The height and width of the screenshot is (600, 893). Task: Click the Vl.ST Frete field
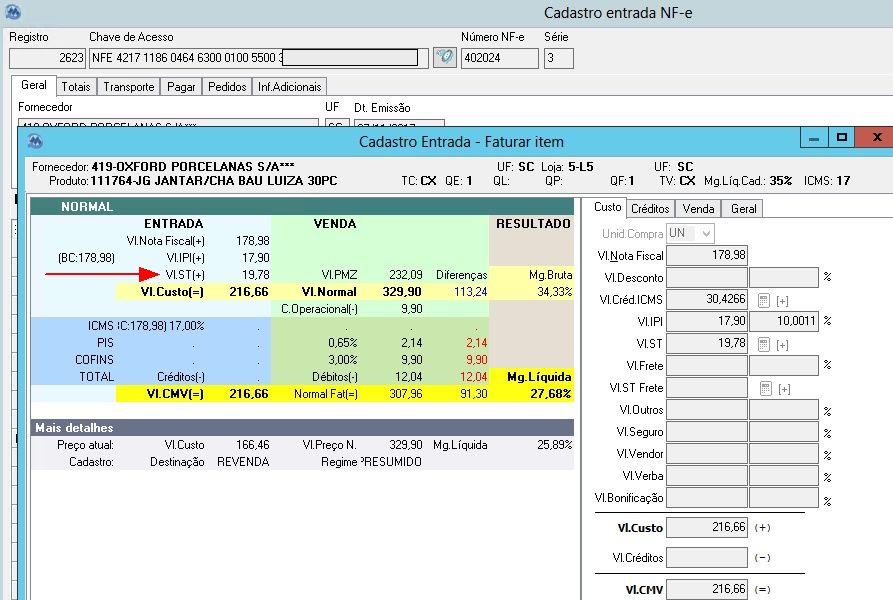[707, 388]
